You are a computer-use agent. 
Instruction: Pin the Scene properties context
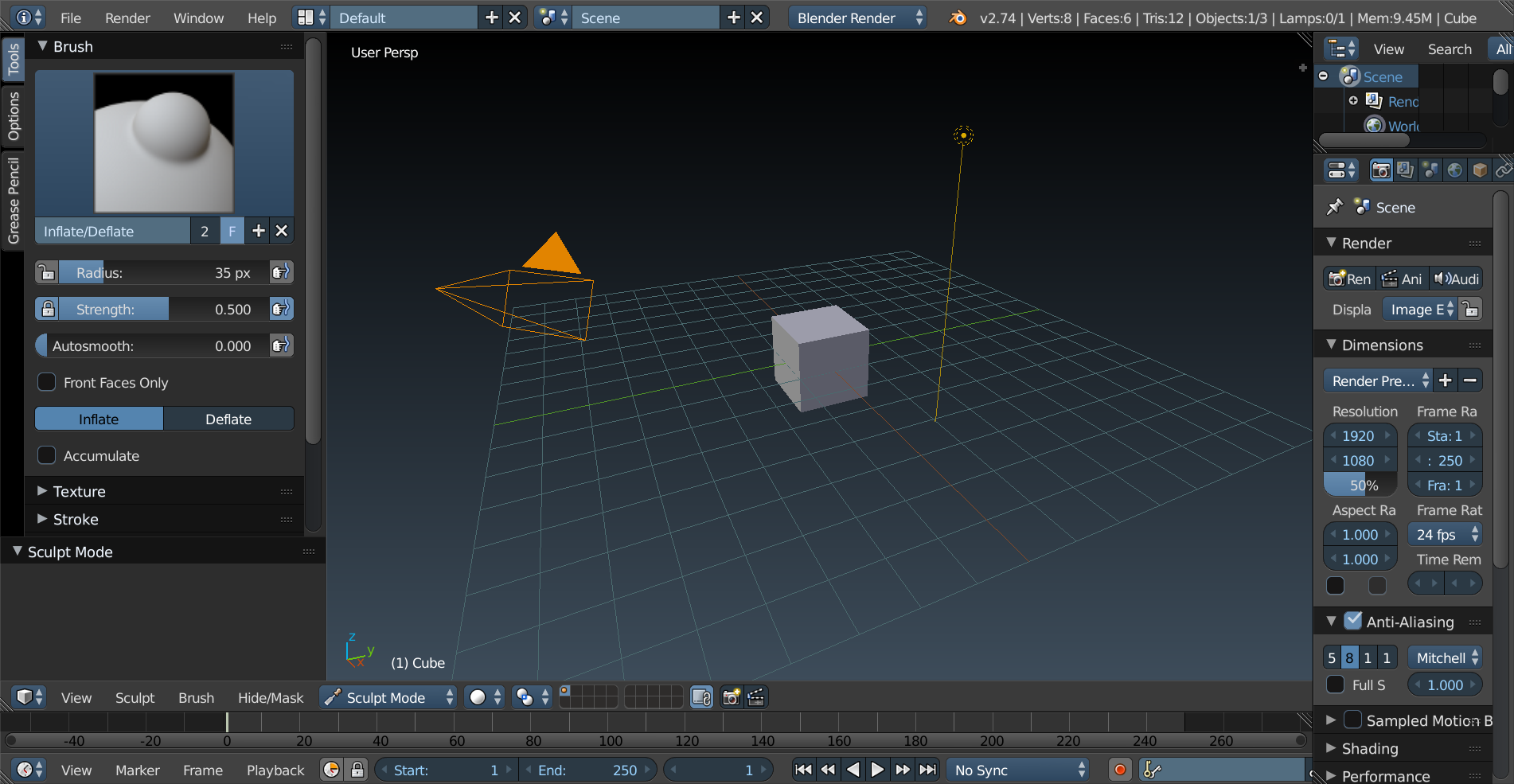(1335, 207)
